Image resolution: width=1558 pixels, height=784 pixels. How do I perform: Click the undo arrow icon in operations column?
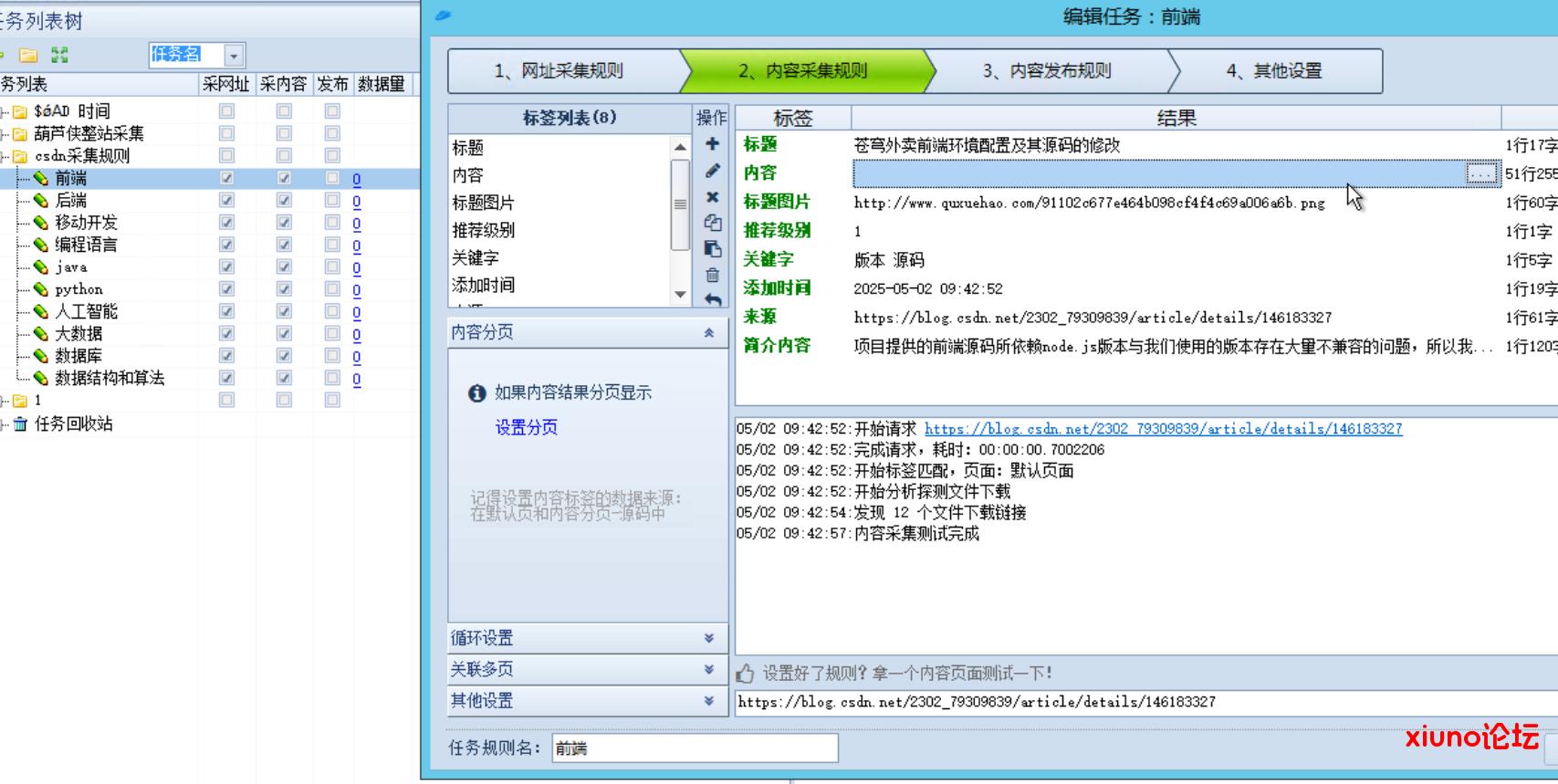click(x=712, y=299)
